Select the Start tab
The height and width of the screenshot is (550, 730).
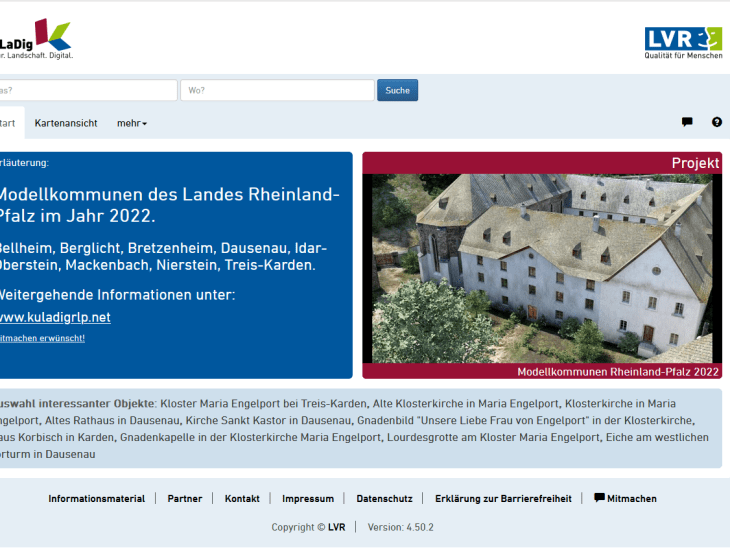tap(8, 123)
